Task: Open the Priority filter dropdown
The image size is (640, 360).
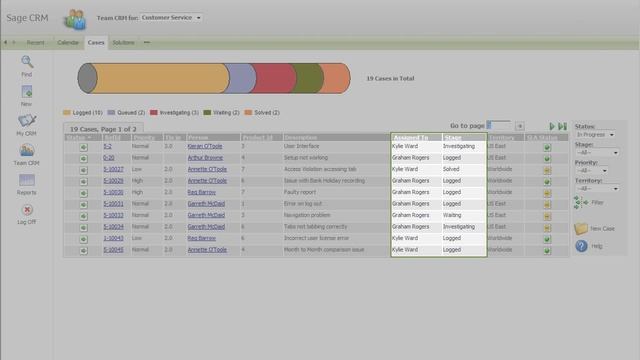Action: [x=591, y=170]
